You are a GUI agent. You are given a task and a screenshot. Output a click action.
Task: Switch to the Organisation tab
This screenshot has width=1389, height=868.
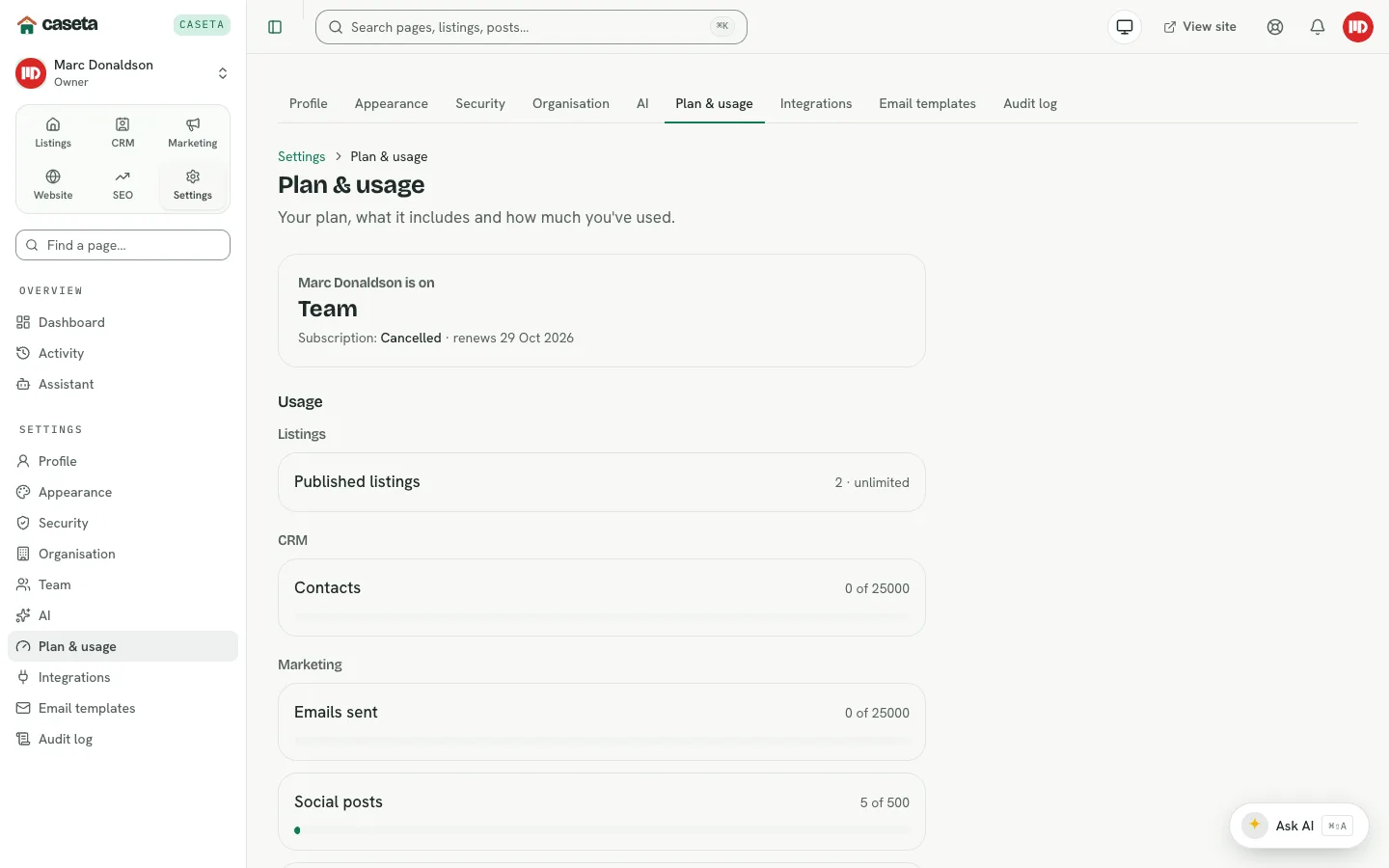[x=571, y=103]
